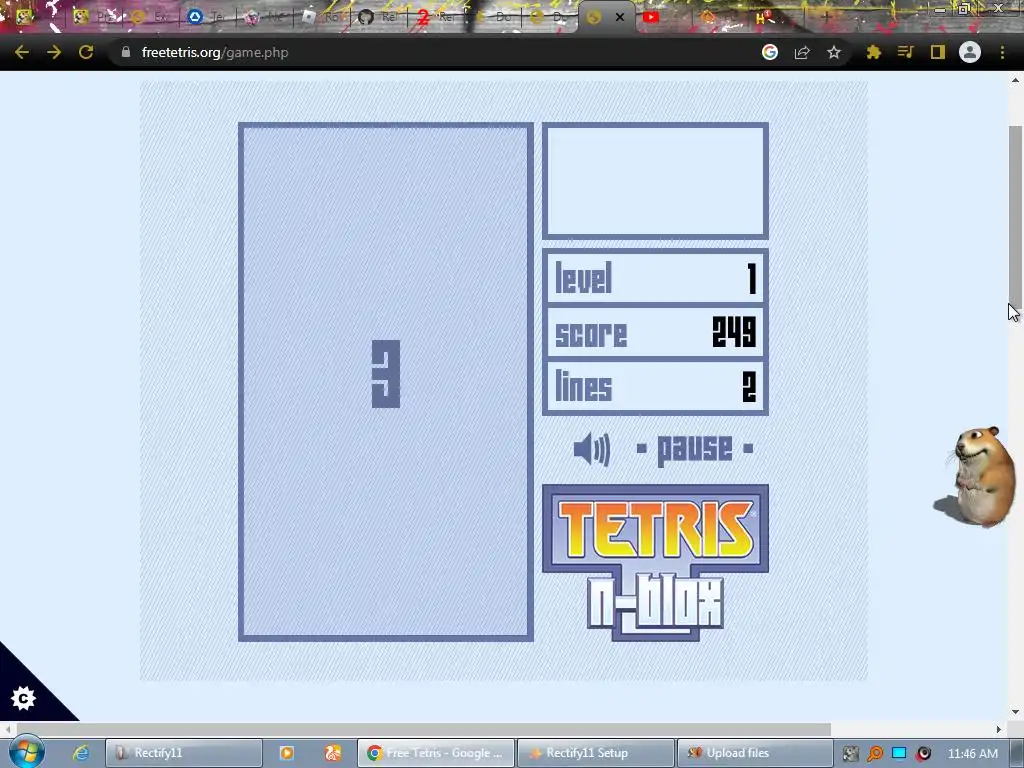Click the level label

point(583,278)
